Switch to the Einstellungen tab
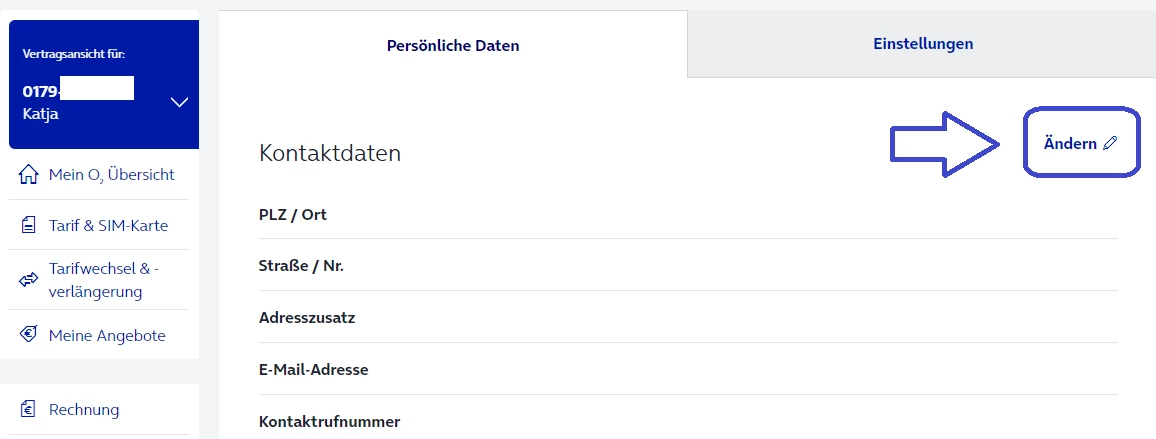This screenshot has height=439, width=1156. coord(922,44)
